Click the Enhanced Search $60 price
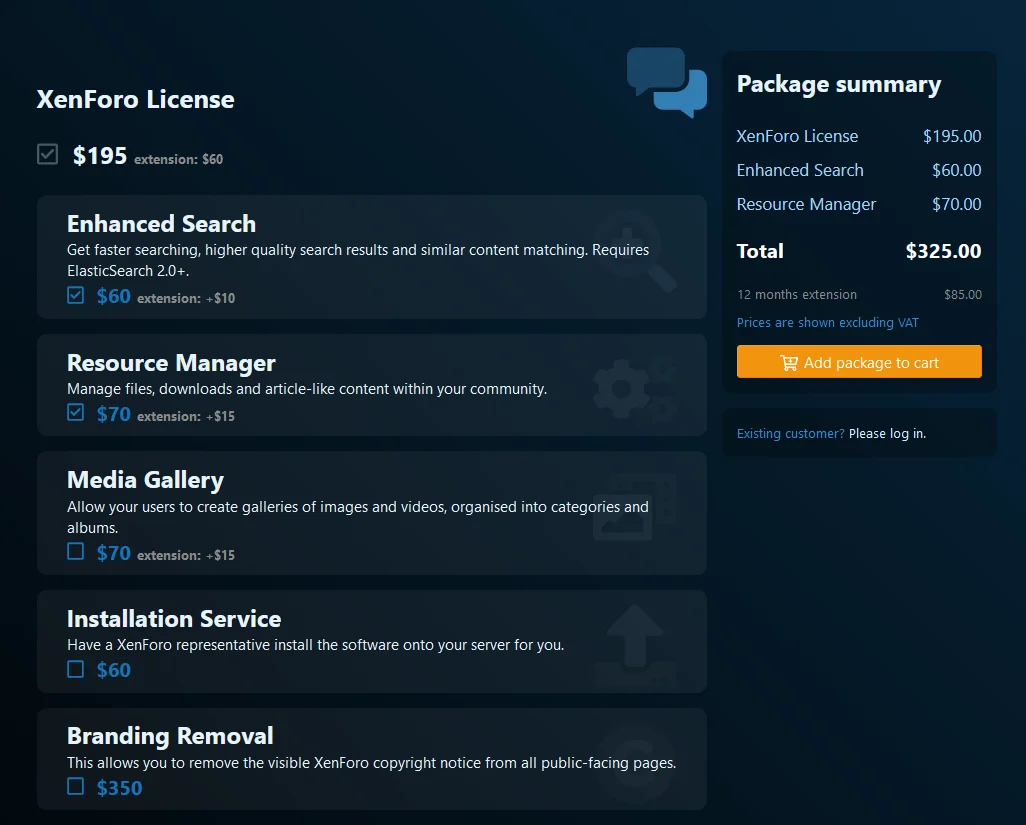Image resolution: width=1026 pixels, height=825 pixels. click(x=114, y=296)
